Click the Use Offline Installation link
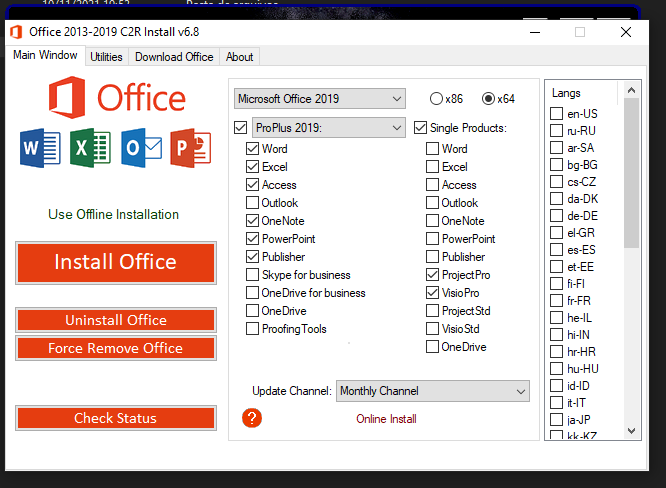The width and height of the screenshot is (666, 488). pyautogui.click(x=113, y=214)
